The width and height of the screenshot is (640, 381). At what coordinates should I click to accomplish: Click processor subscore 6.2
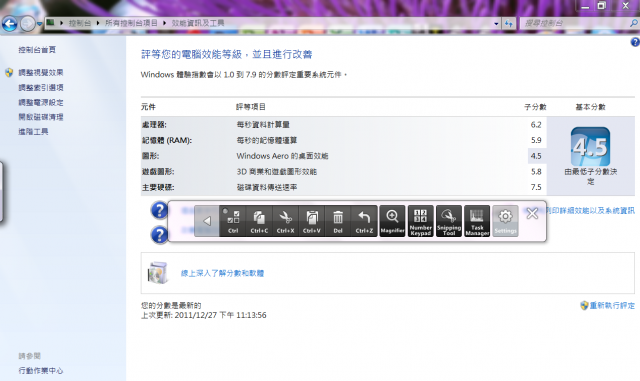pyautogui.click(x=536, y=125)
